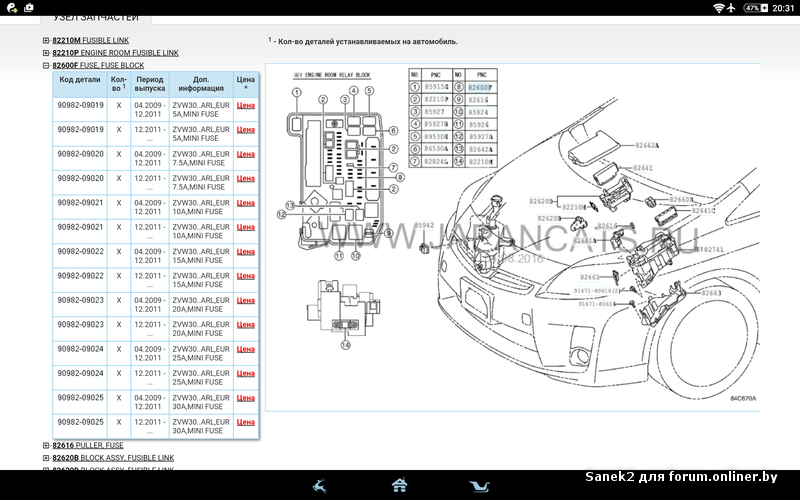Open Цена for 90982-09020 7.5A period 04.2009-12.2011
This screenshot has width=800, height=500.
tap(245, 154)
